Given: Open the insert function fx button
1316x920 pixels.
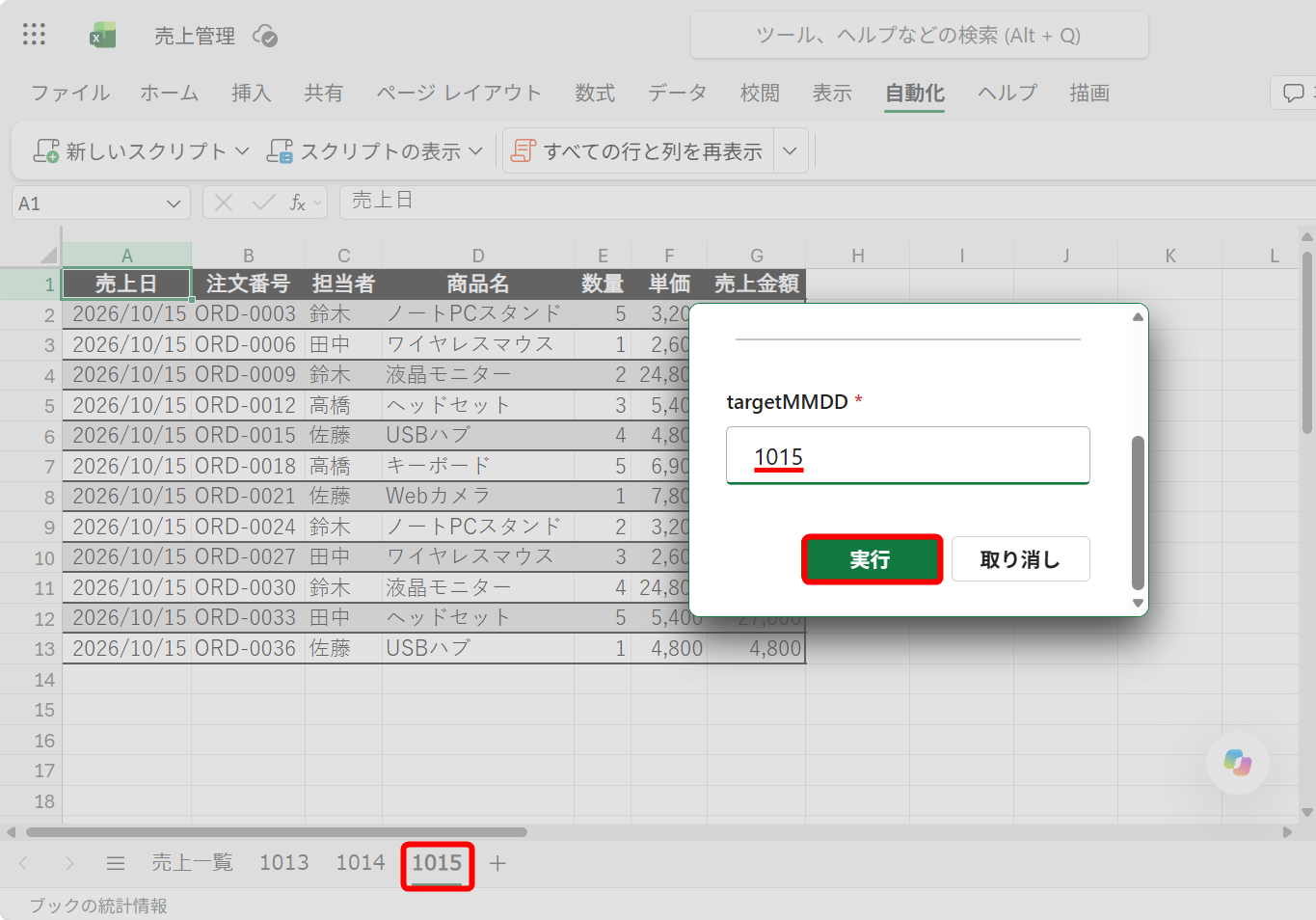Looking at the screenshot, I should click(x=298, y=203).
